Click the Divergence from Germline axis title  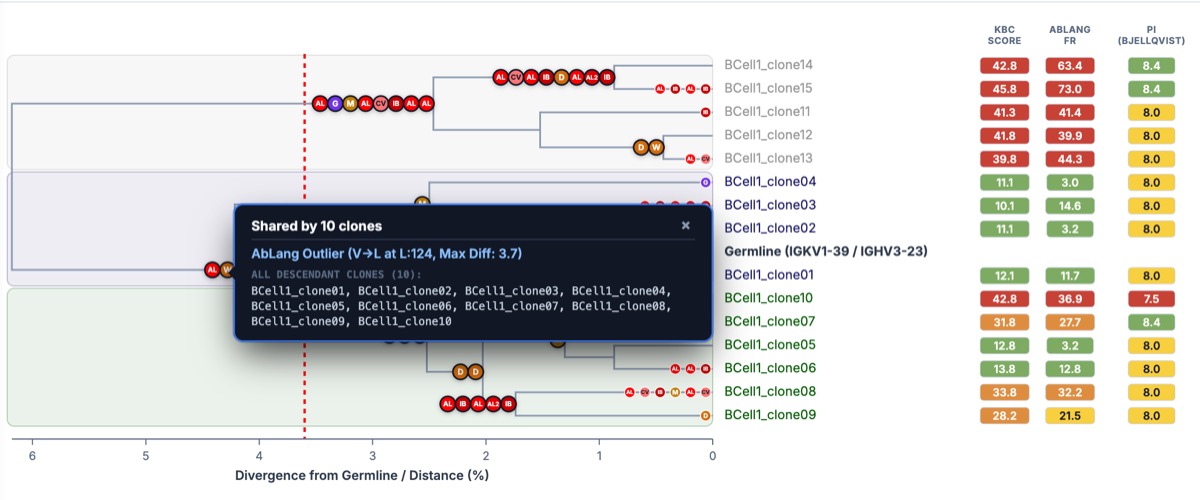362,475
